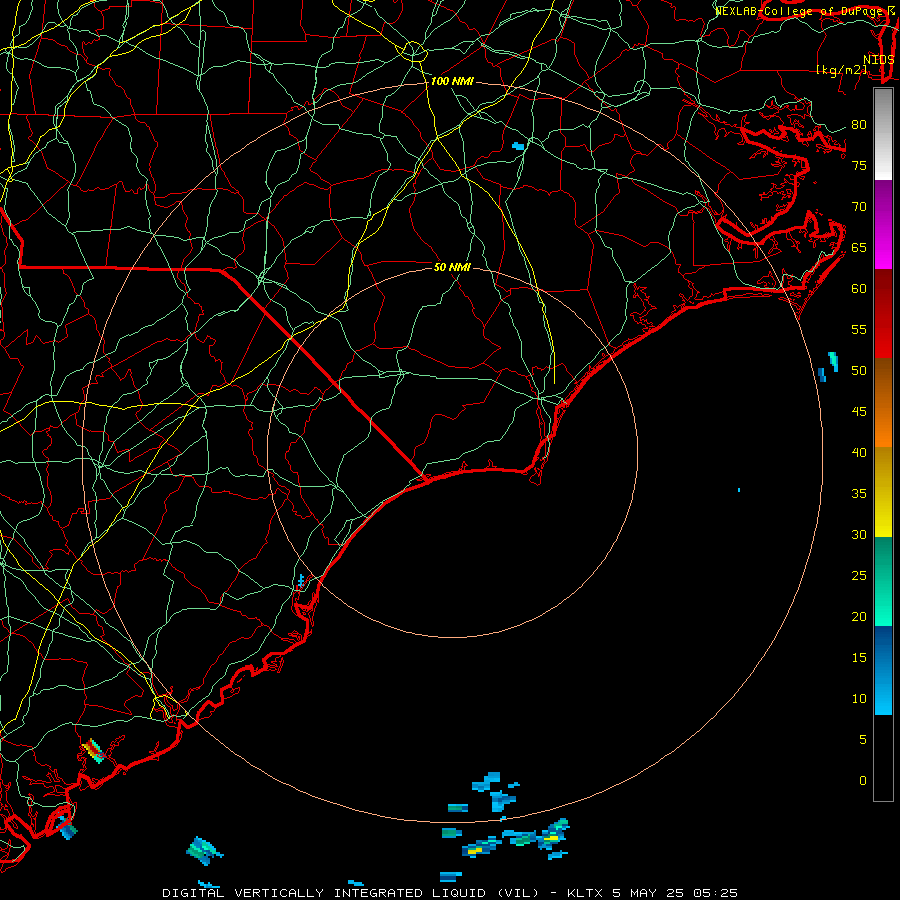Click the 80 value on the VIL scale
This screenshot has width=900, height=900.
coord(859,125)
